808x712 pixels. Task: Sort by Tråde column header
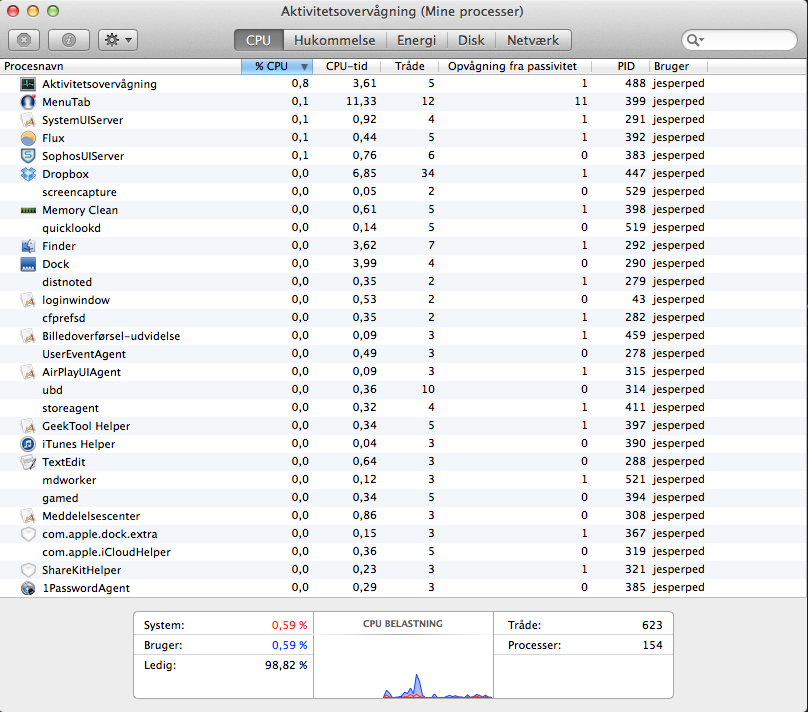410,66
